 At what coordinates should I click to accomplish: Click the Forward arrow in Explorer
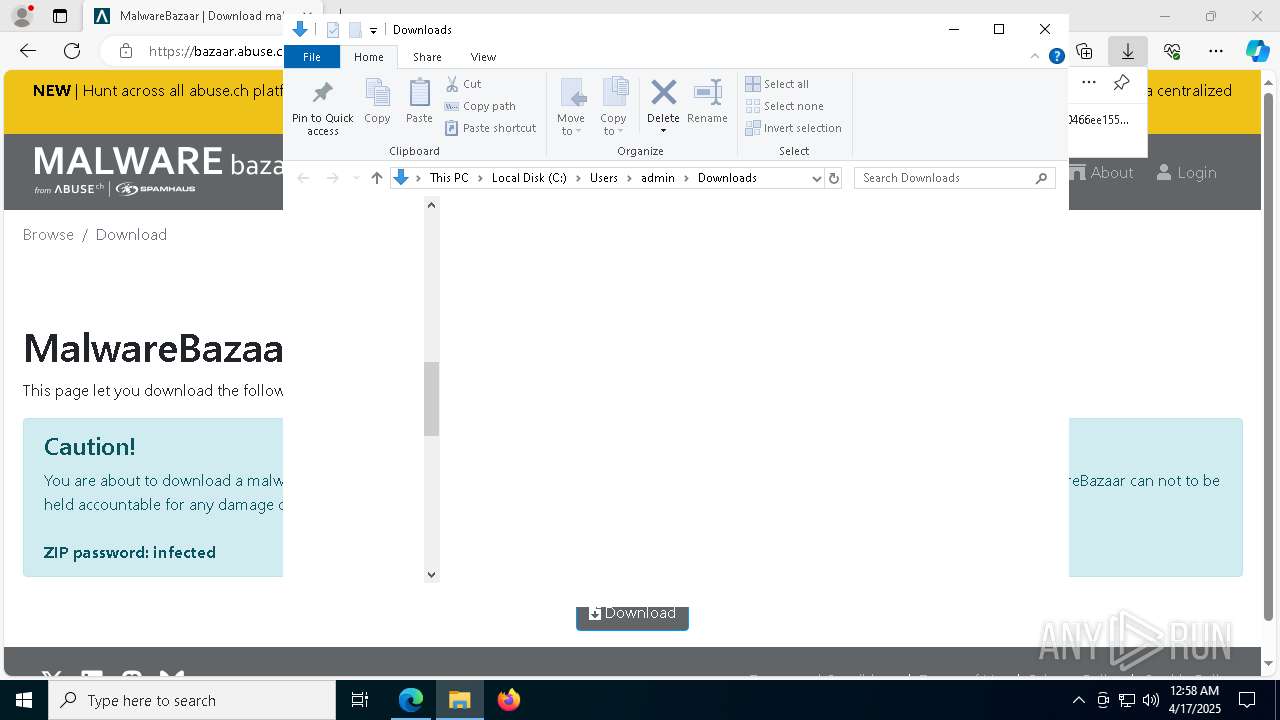(x=332, y=178)
